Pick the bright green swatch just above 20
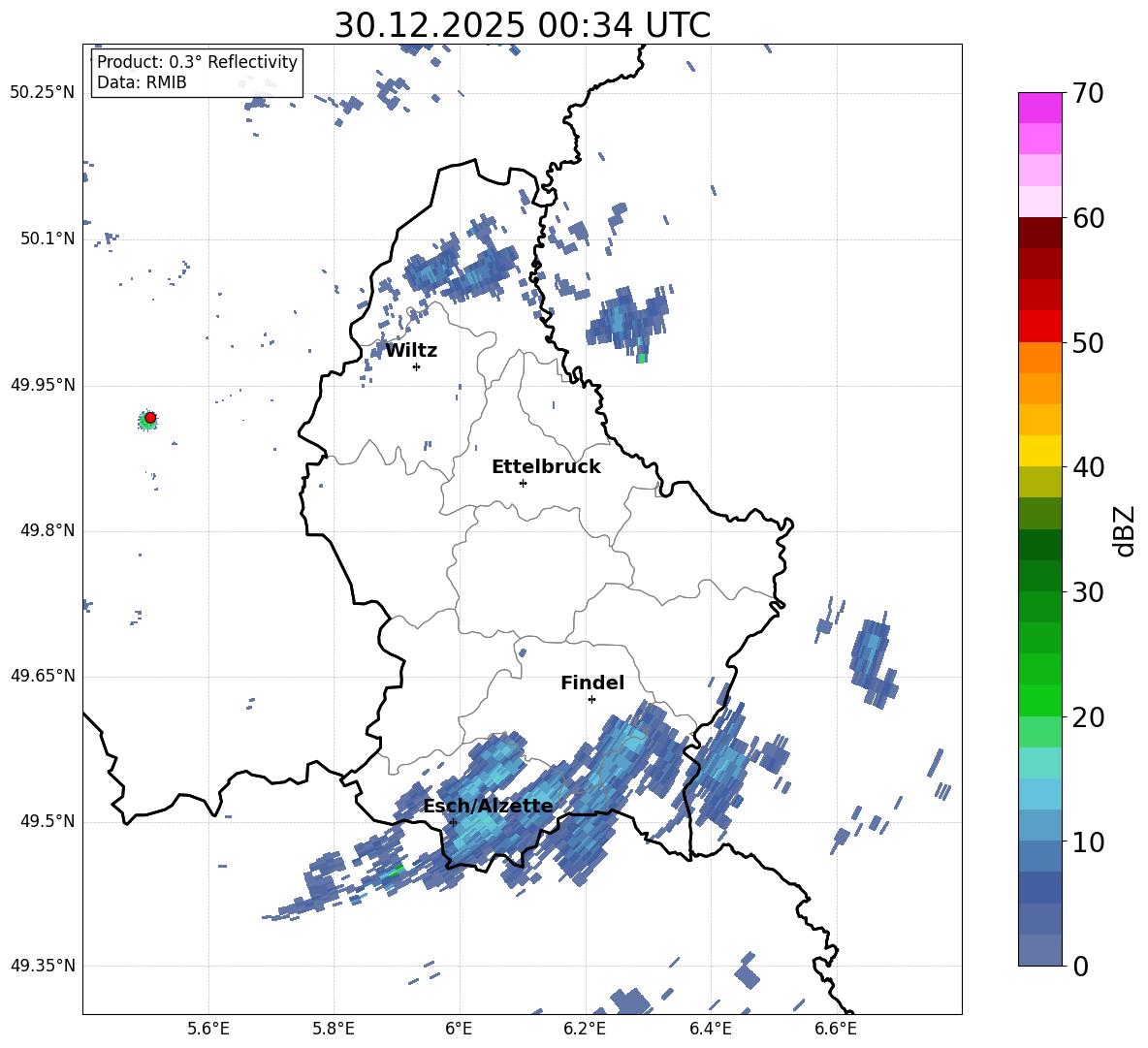This screenshot has width=1148, height=1048. pyautogui.click(x=1040, y=700)
